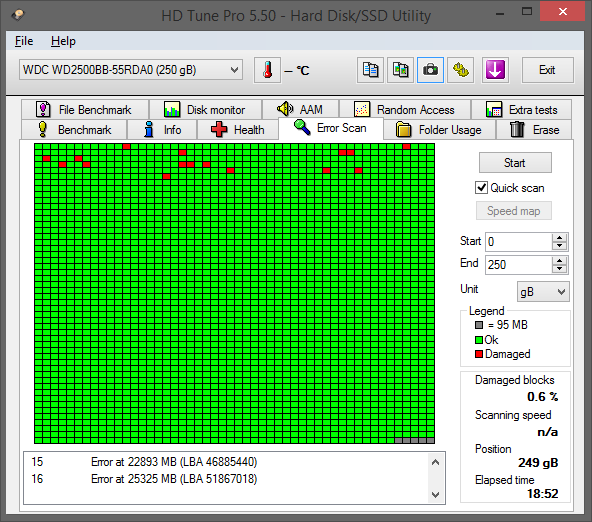Copy screenshot to clipboard toolbar icon
The image size is (592, 522).
pos(400,70)
